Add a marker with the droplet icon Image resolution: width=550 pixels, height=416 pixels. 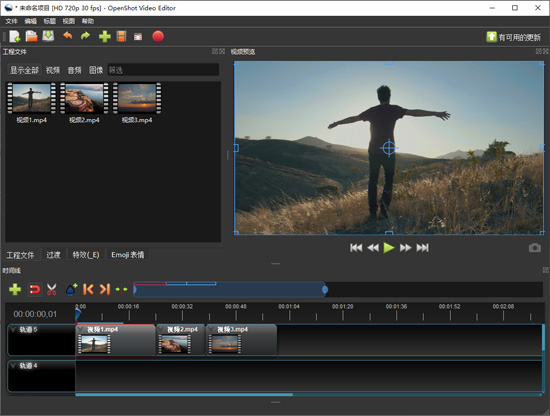pyautogui.click(x=72, y=289)
